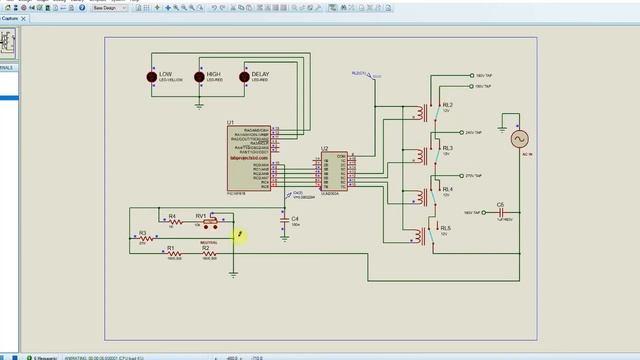
Task: Select the AC IN sine voltage source
Action: coord(520,139)
